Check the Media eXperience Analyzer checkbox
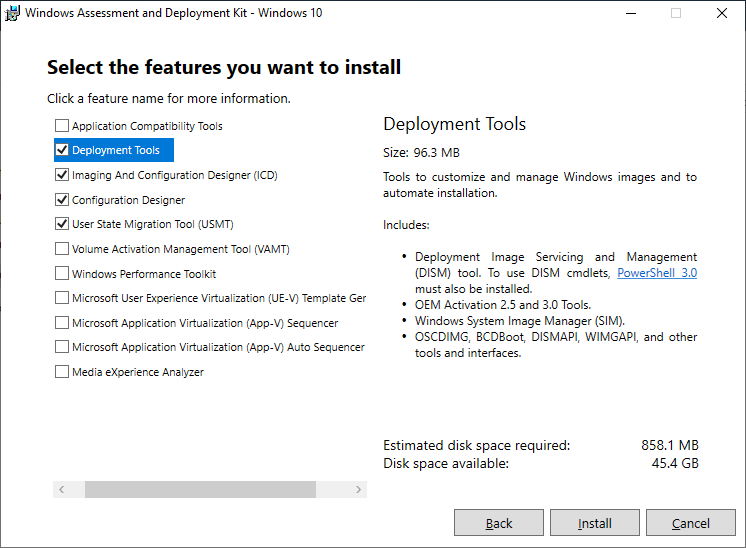Image resolution: width=746 pixels, height=548 pixels. [62, 372]
